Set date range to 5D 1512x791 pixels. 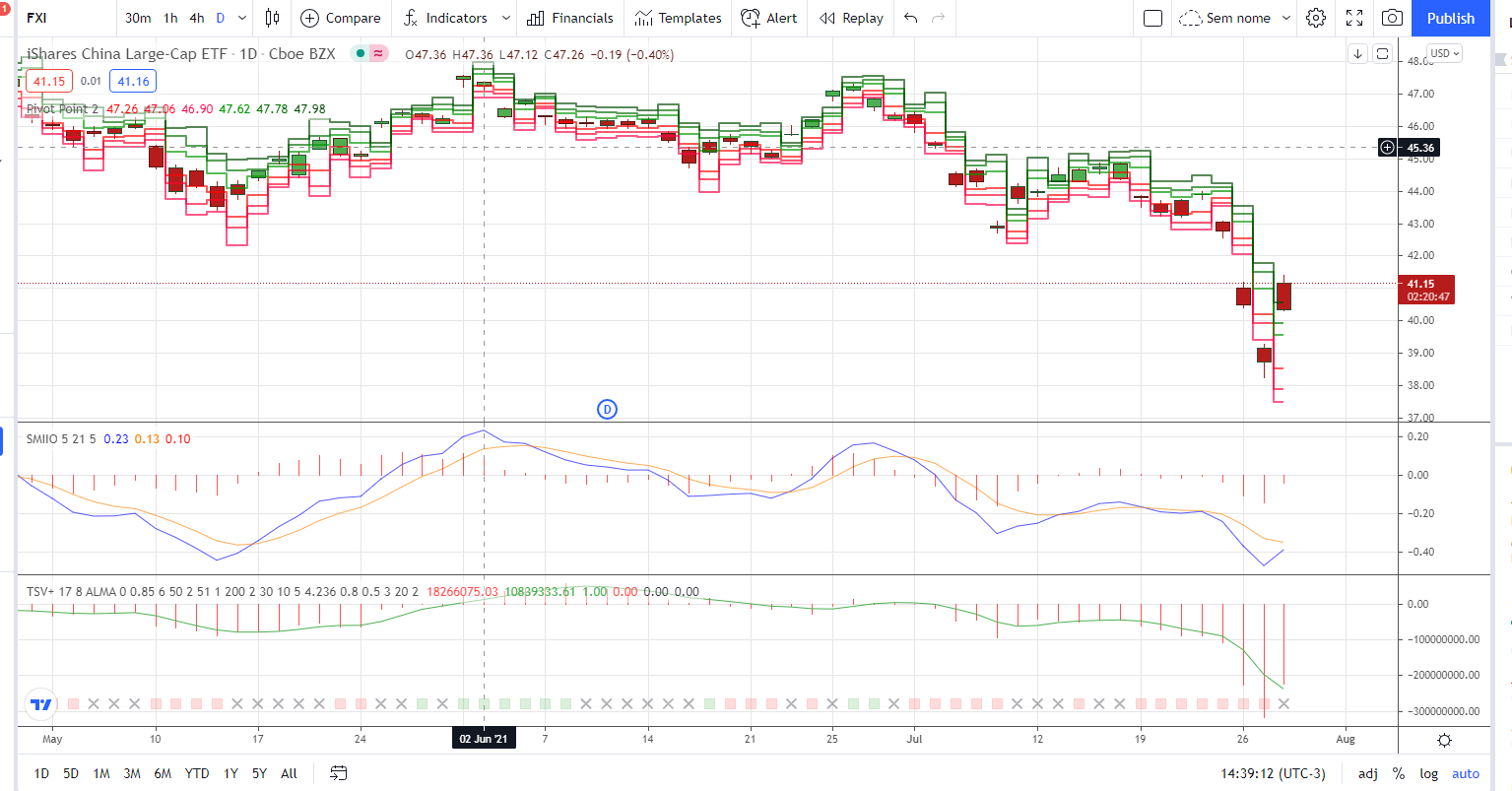tap(71, 773)
